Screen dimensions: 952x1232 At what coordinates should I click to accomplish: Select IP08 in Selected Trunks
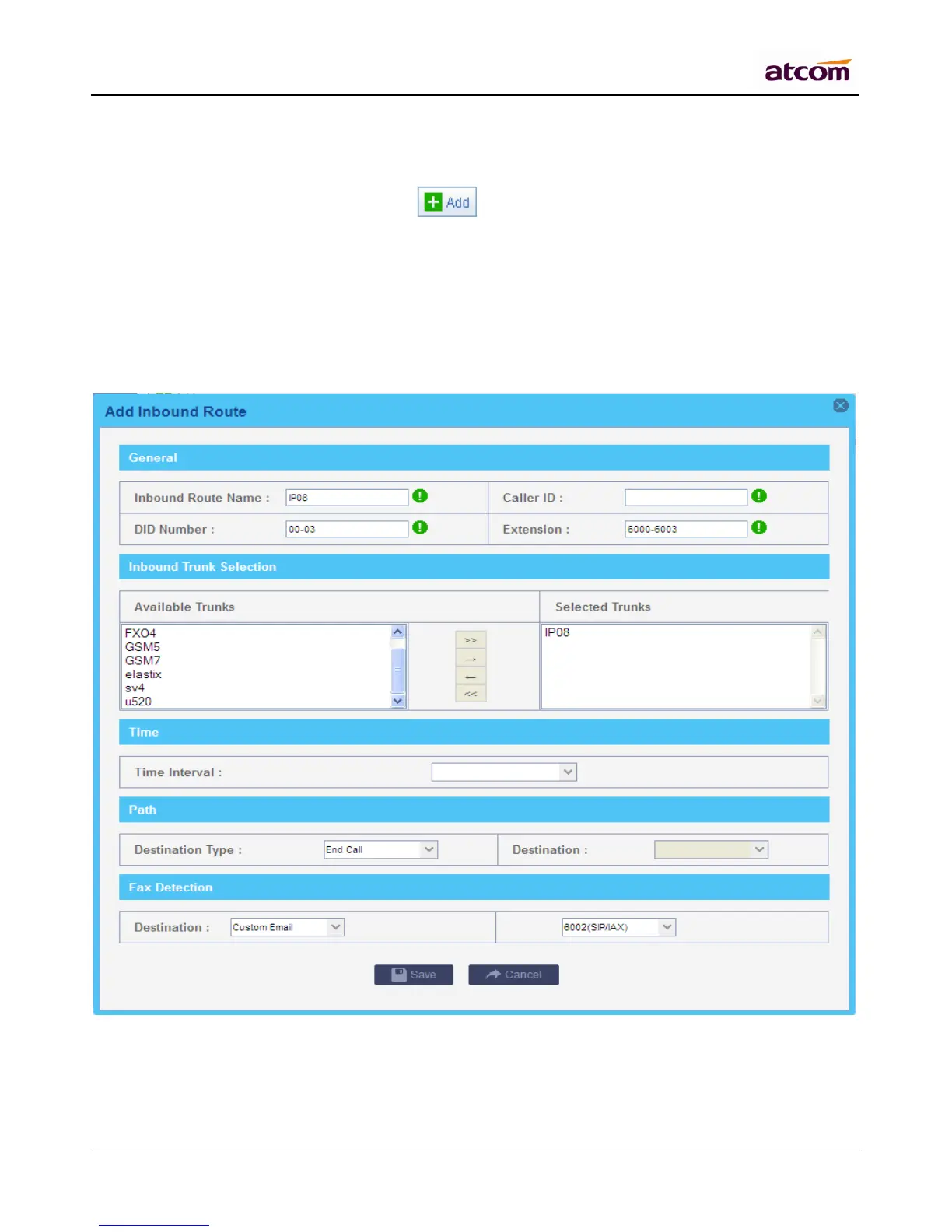[557, 632]
